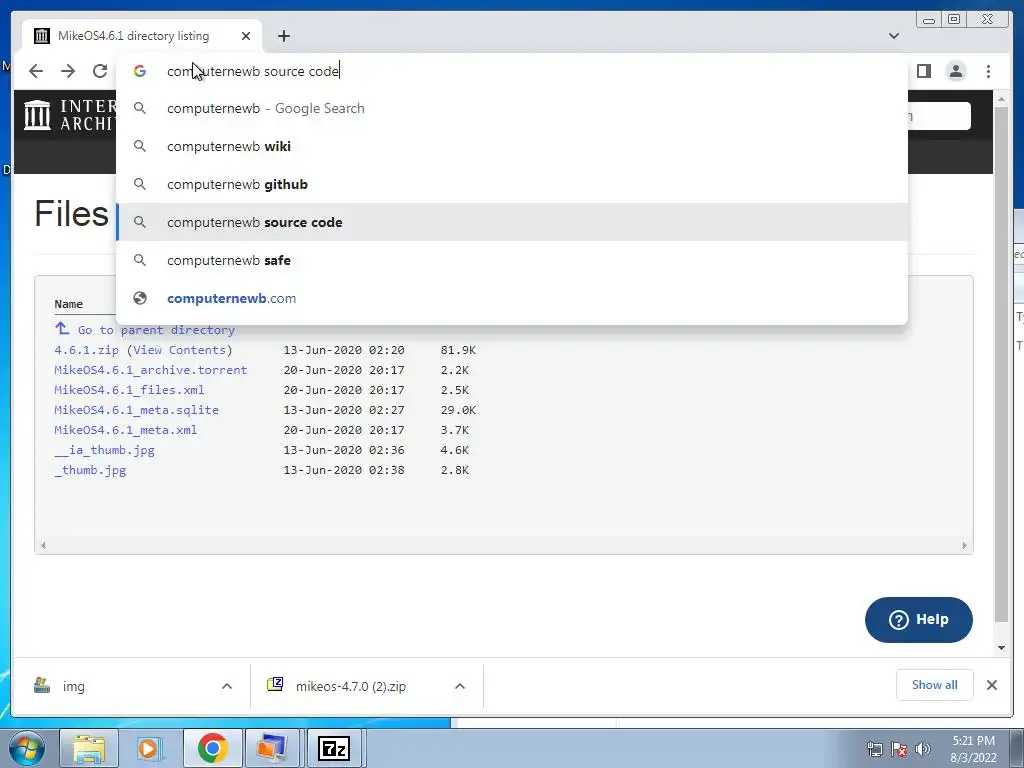Viewport: 1024px width, 768px height.
Task: Click the blue Help button
Action: click(919, 620)
